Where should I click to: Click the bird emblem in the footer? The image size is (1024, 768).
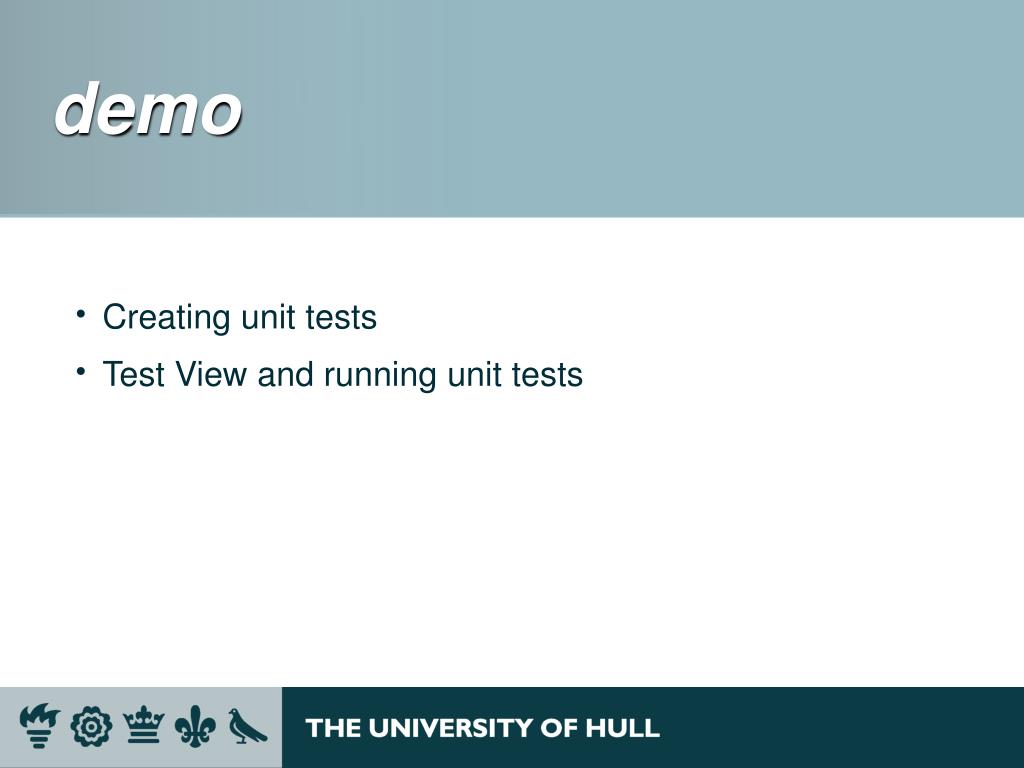247,726
